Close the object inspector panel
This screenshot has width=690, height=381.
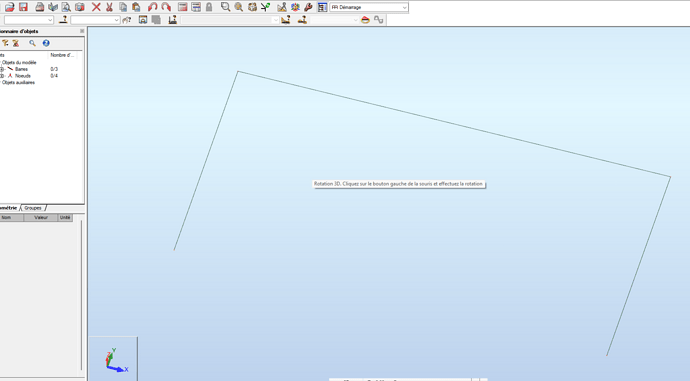(x=82, y=31)
